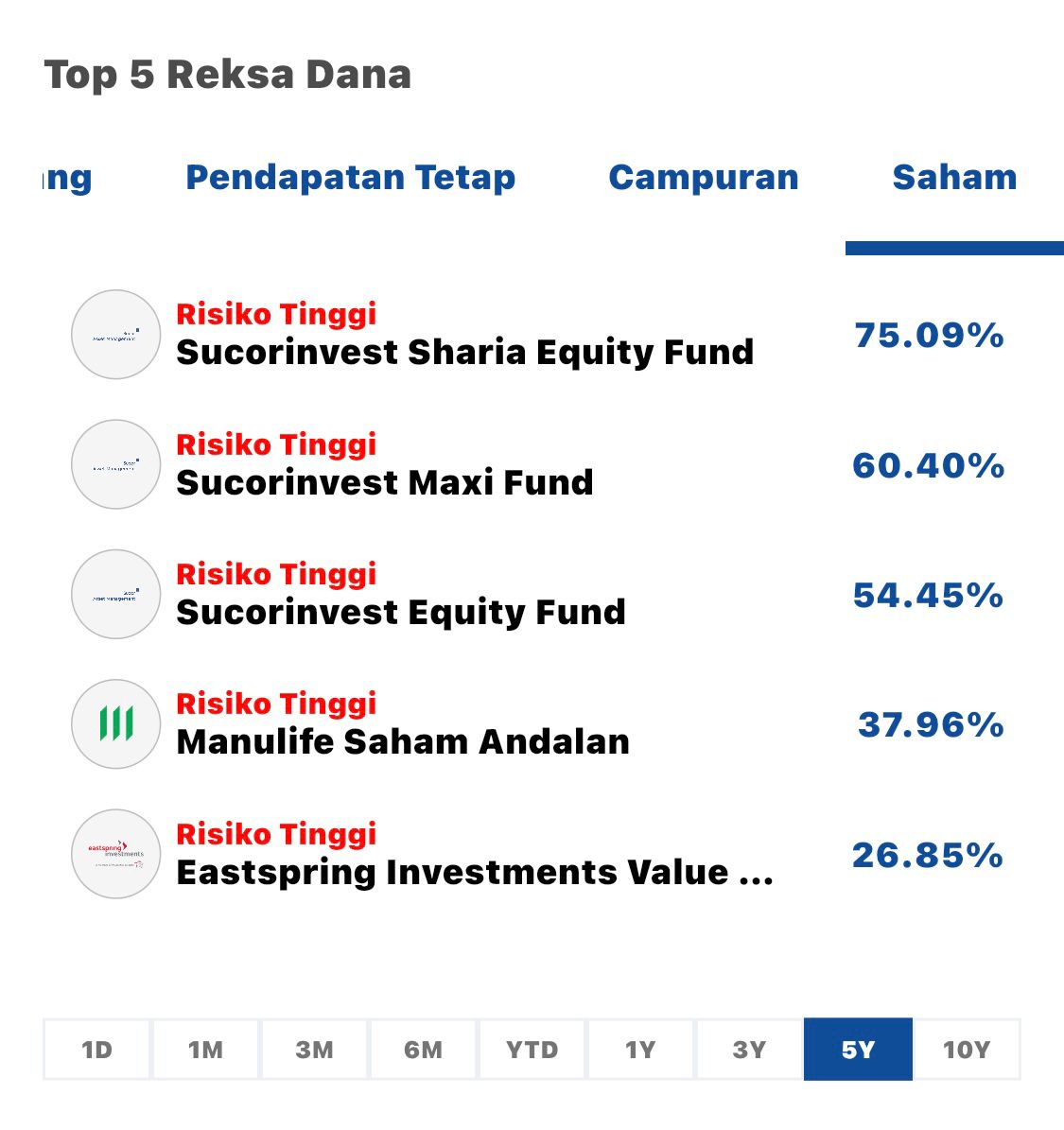Select the 1D time period
Screen dimensions: 1064x1130
click(x=96, y=1049)
